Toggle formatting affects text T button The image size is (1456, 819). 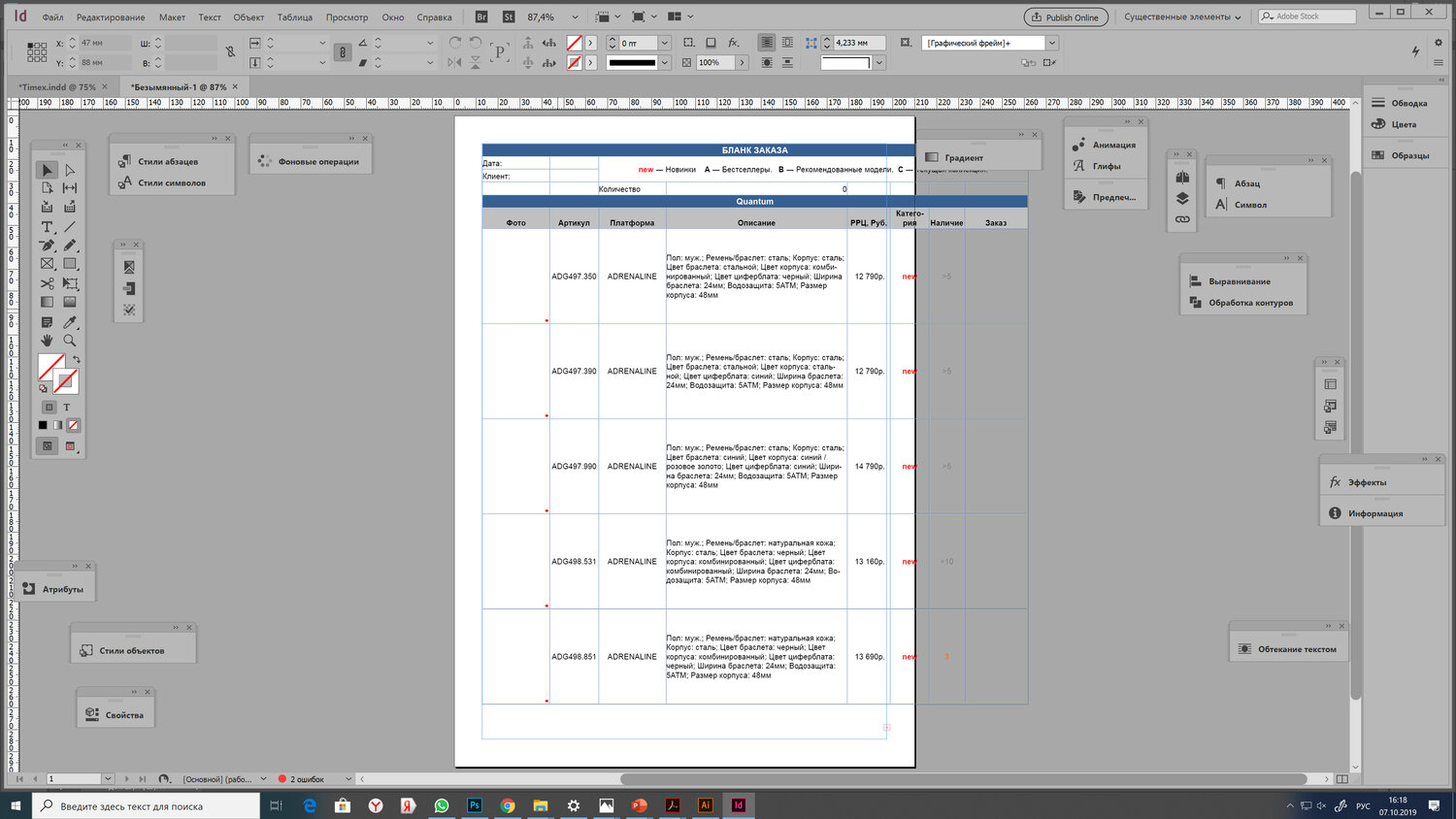(x=67, y=407)
